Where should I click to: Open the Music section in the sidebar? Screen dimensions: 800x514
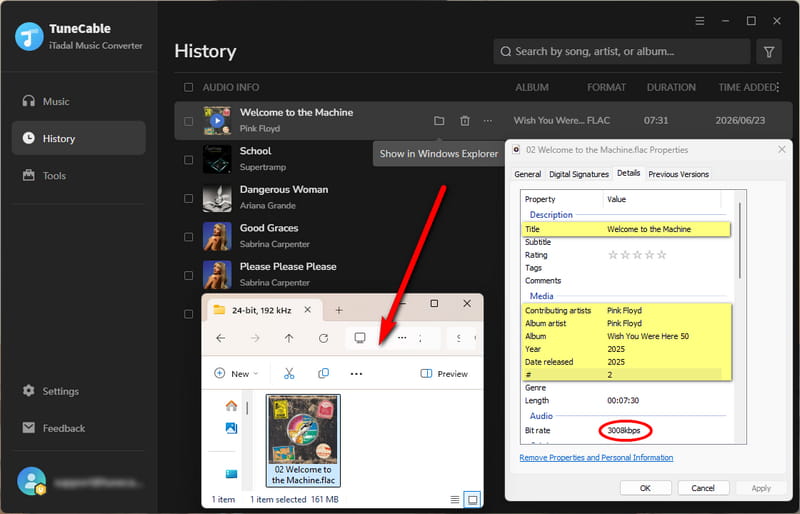(79, 102)
